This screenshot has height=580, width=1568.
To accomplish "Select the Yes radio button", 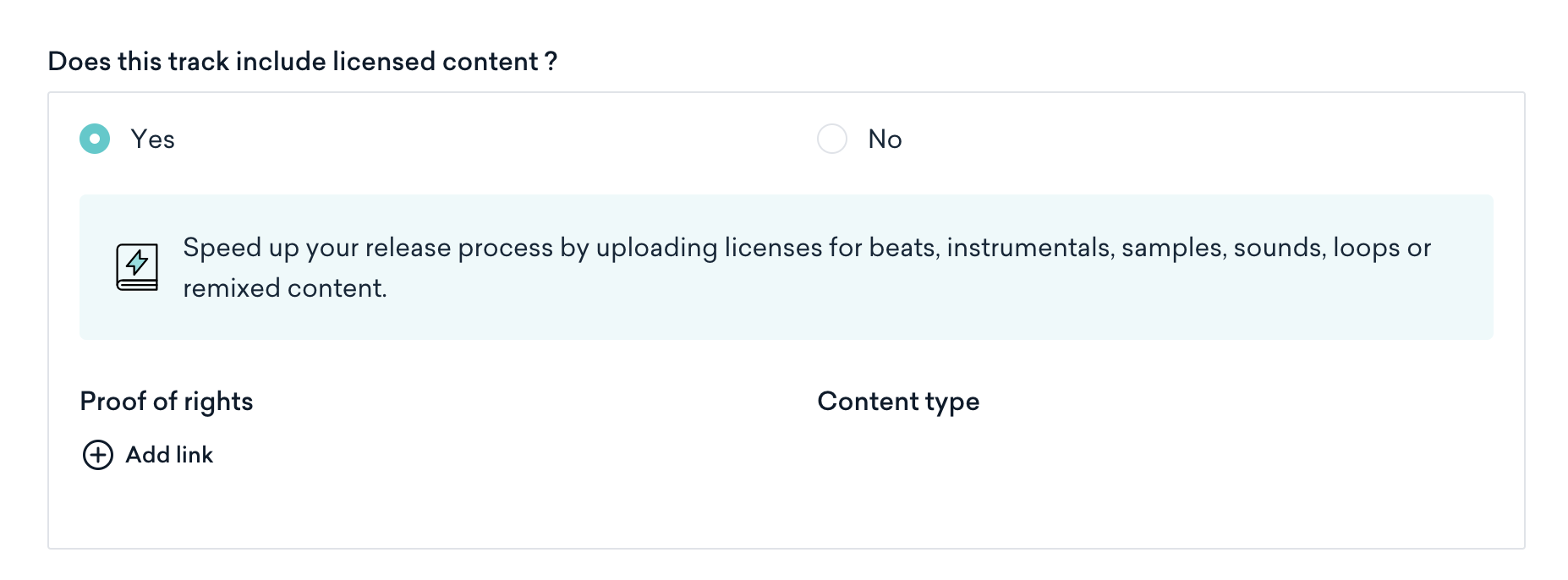I will 95,139.
